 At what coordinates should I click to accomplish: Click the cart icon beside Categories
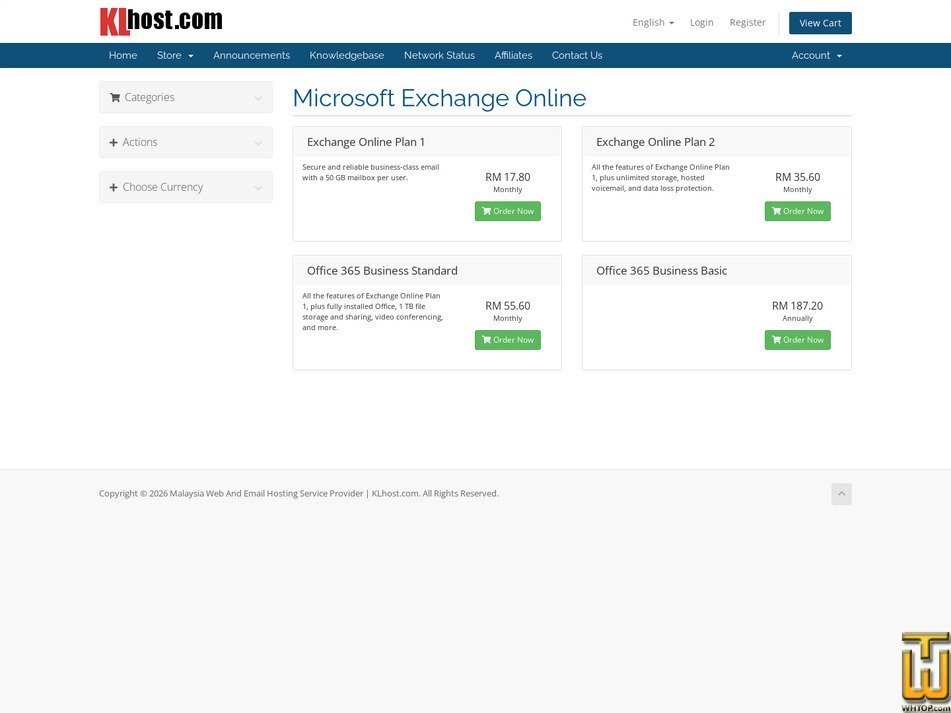[115, 98]
